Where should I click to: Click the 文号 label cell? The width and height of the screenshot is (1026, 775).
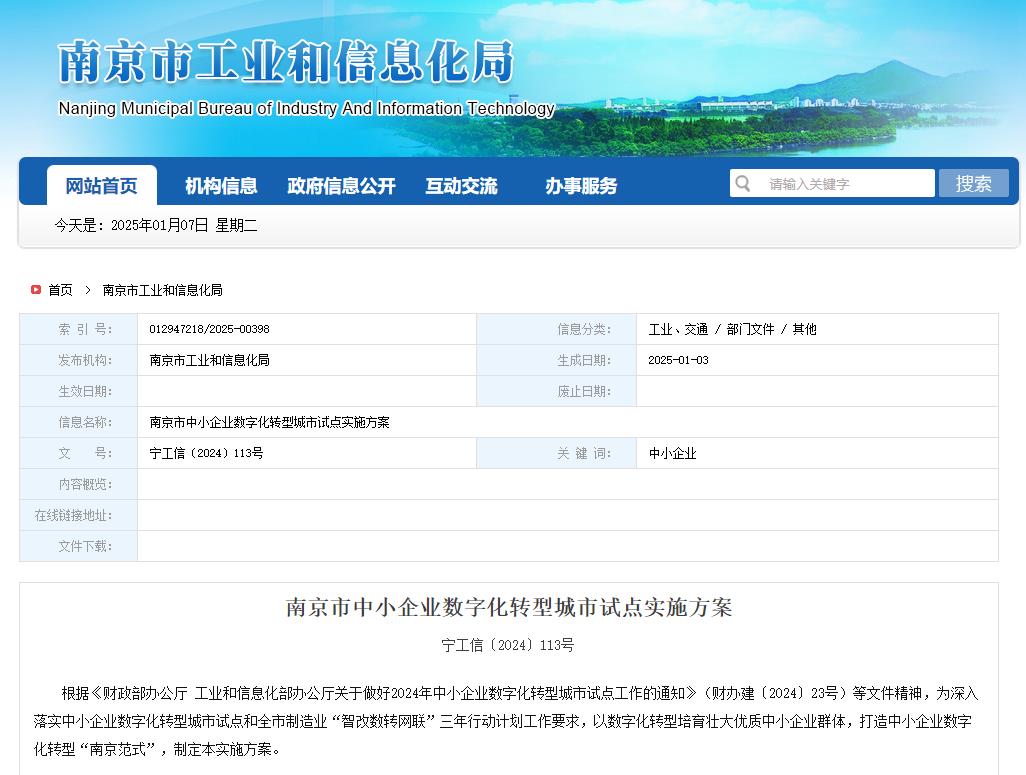[x=79, y=453]
